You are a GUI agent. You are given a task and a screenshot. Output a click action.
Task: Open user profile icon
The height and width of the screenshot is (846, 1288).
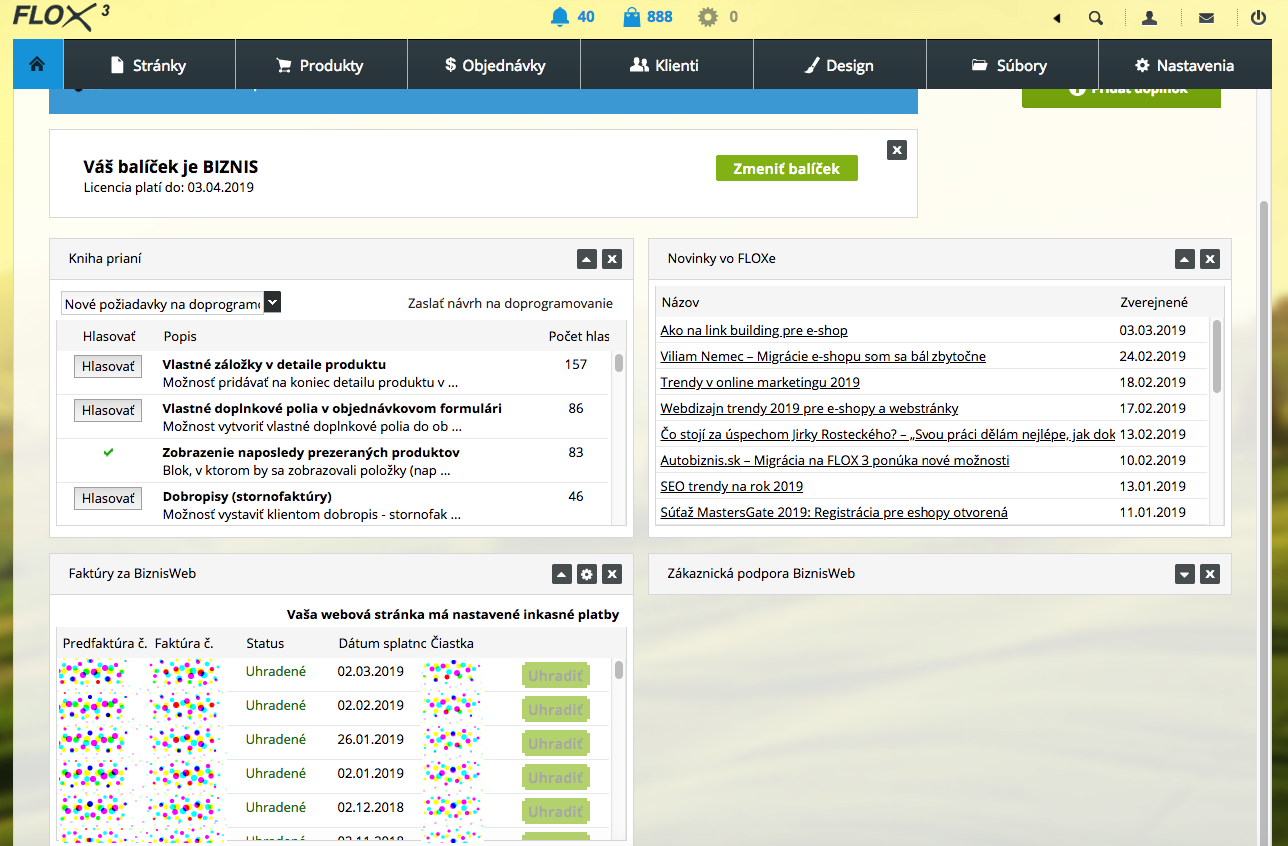pyautogui.click(x=1150, y=18)
